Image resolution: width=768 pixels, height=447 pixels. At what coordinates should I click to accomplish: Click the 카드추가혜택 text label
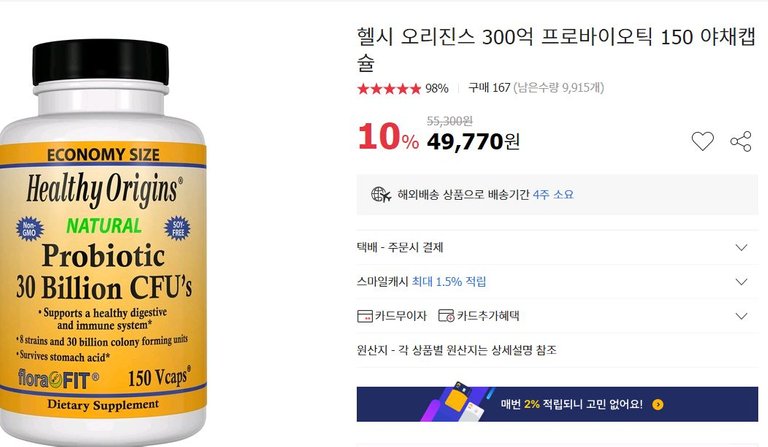488,316
